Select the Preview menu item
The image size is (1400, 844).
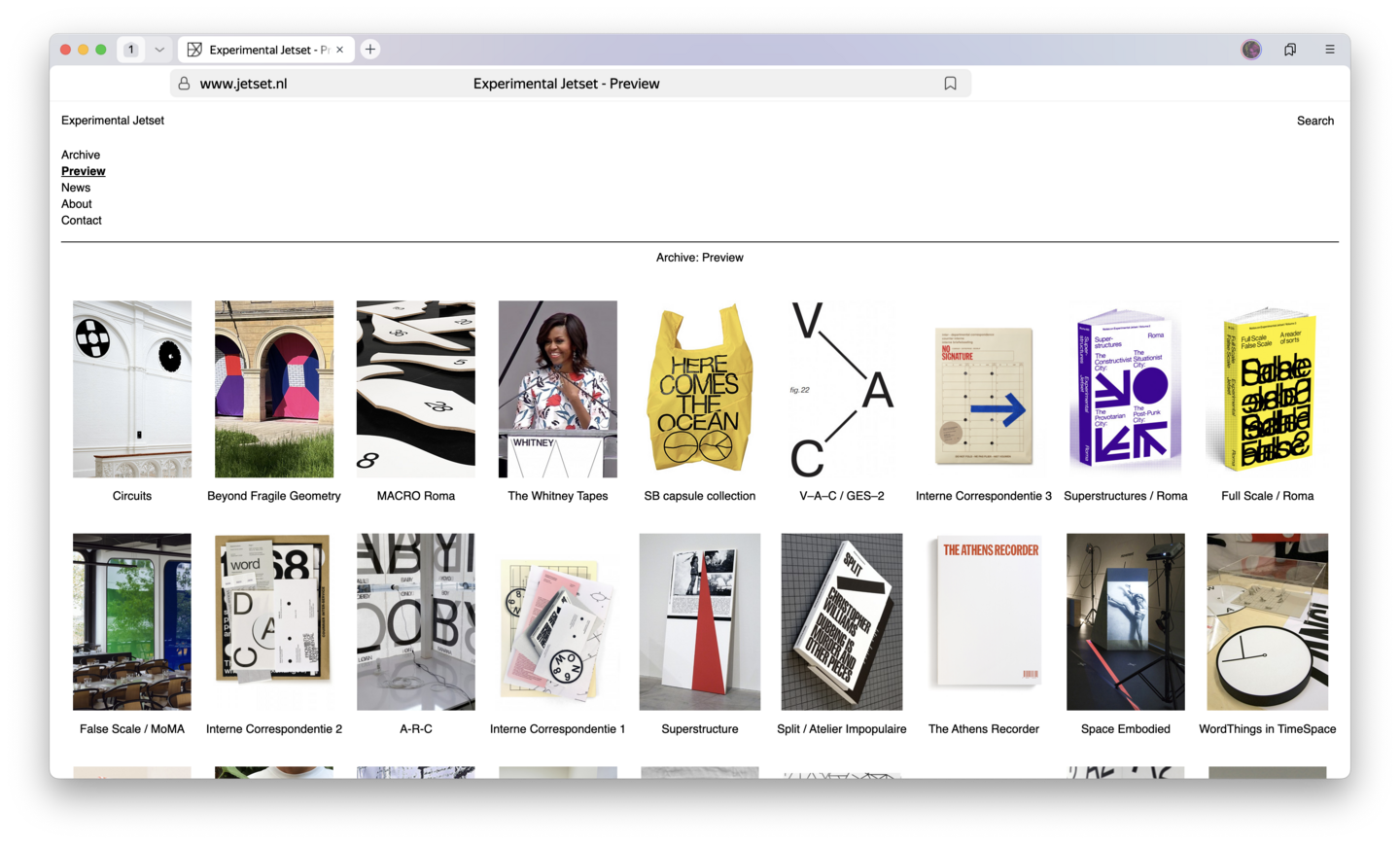pos(84,171)
